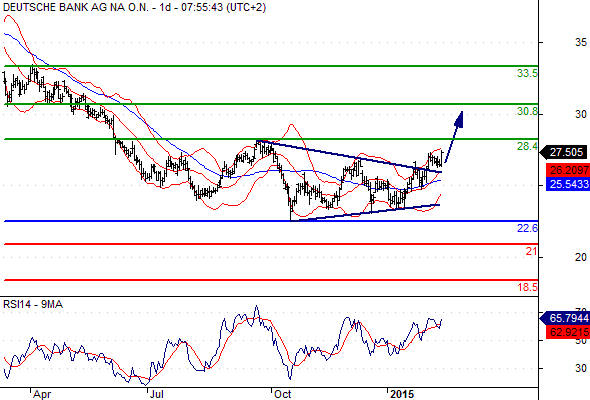This screenshot has width=590, height=400.
Task: Click the 30 tick on the price axis
Action: tap(581, 114)
